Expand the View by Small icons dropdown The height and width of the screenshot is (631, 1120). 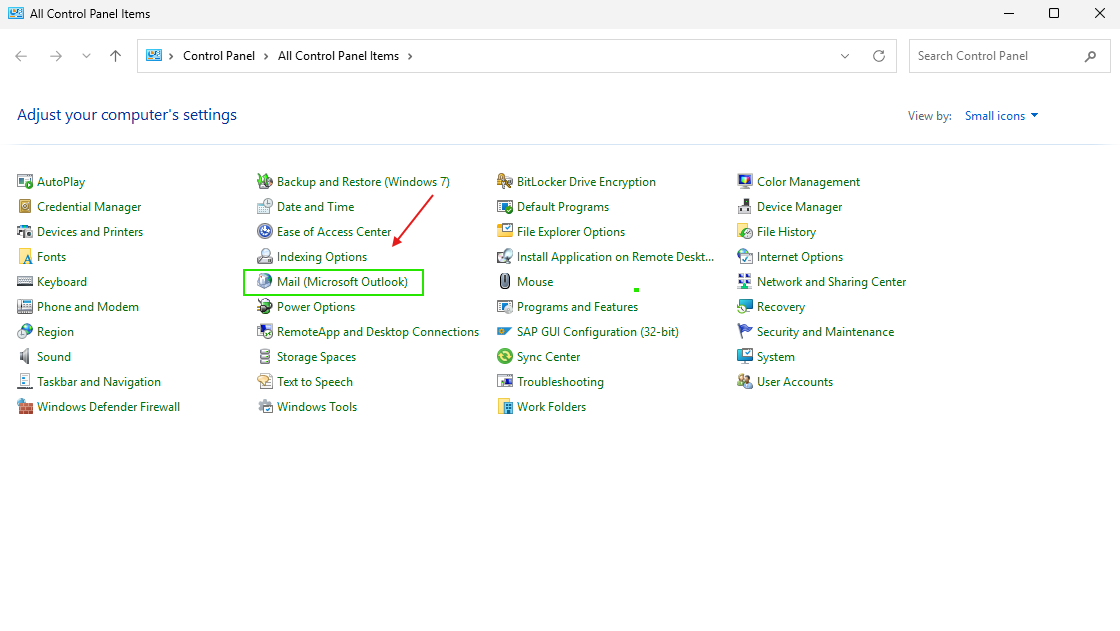(1001, 116)
